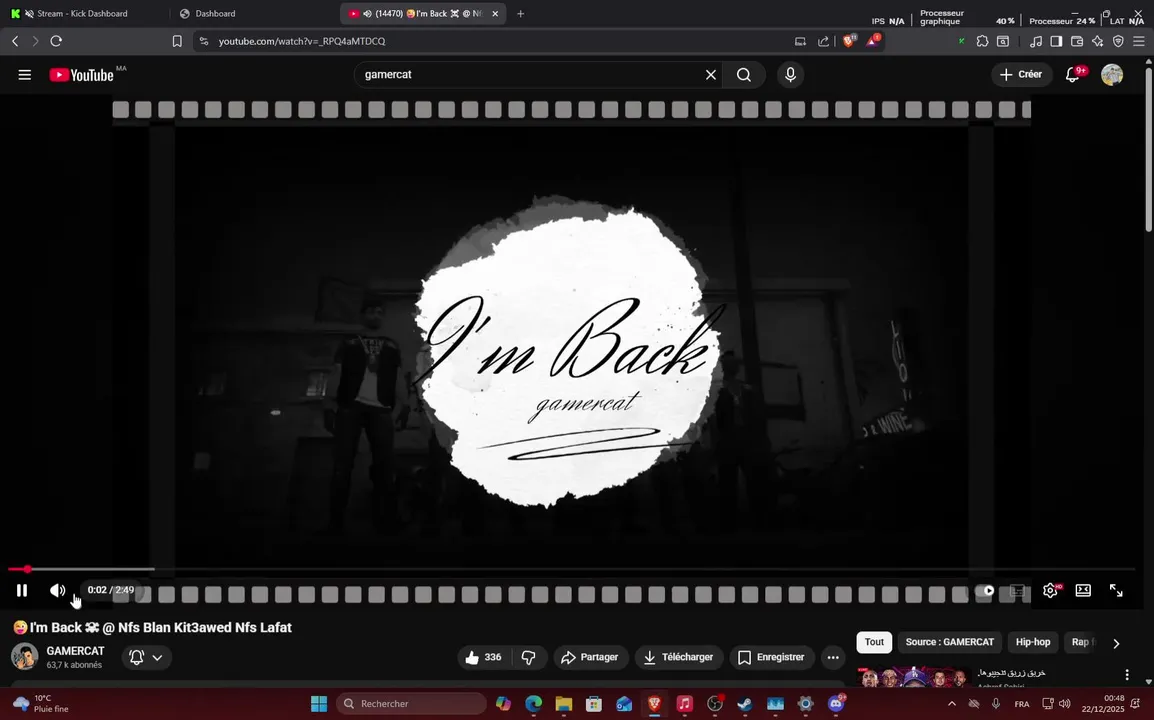Viewport: 1154px width, 720px height.
Task: Share this page using the share icon
Action: coord(824,41)
